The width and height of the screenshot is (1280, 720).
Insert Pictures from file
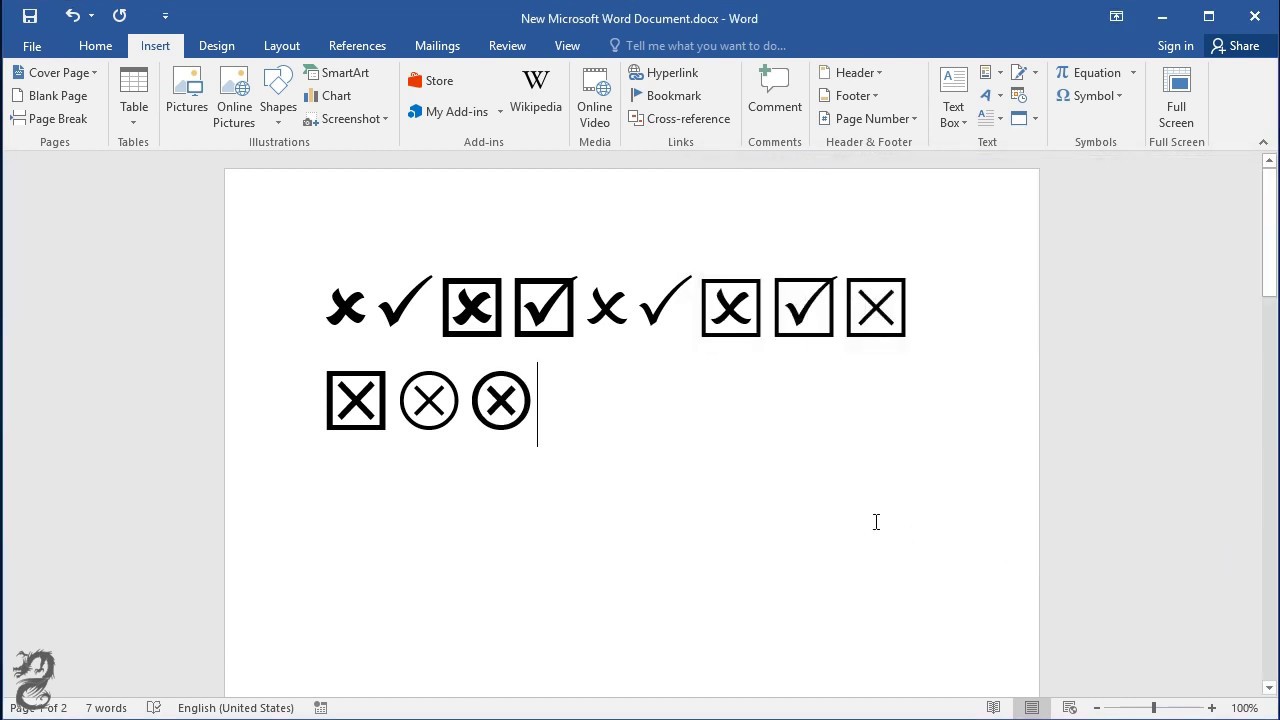(x=187, y=90)
